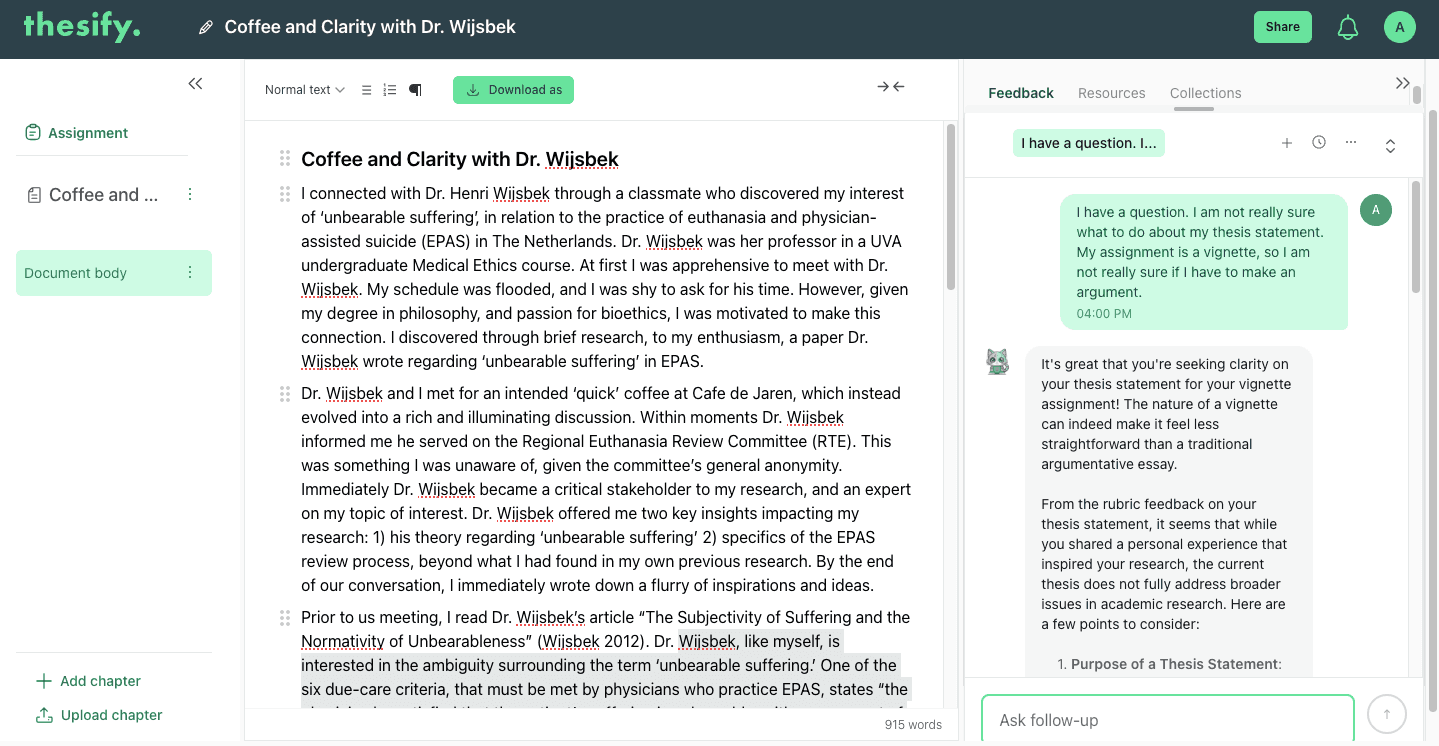Toggle bulleted list formatting

click(366, 90)
